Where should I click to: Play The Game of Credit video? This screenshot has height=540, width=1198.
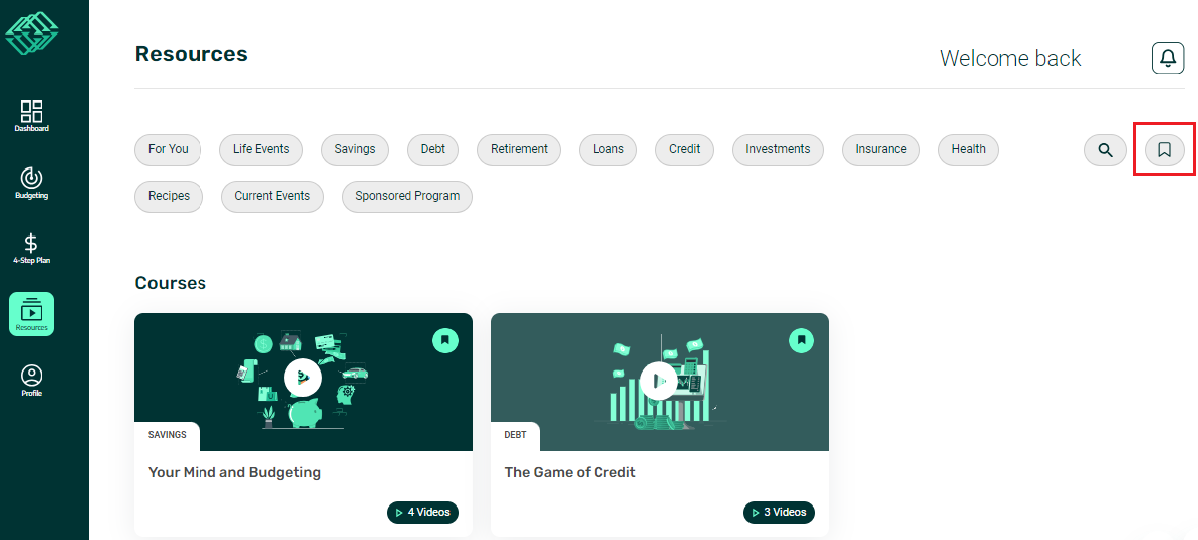click(658, 380)
